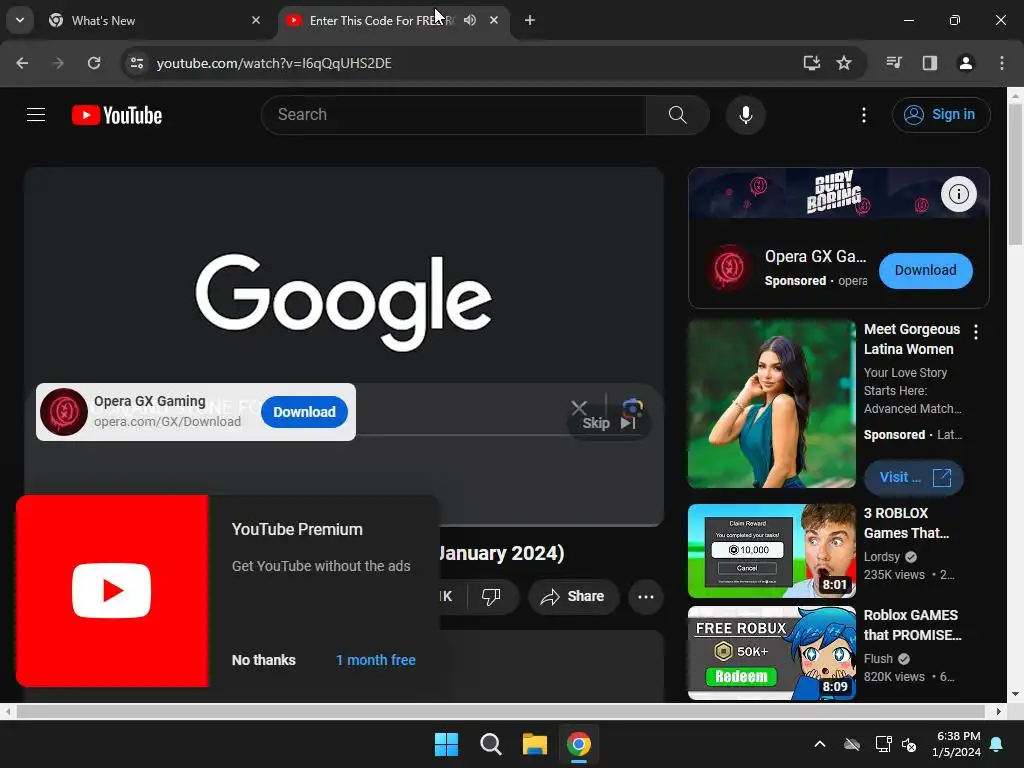Switch to the Enter This Code YouTube tab

pos(382,20)
